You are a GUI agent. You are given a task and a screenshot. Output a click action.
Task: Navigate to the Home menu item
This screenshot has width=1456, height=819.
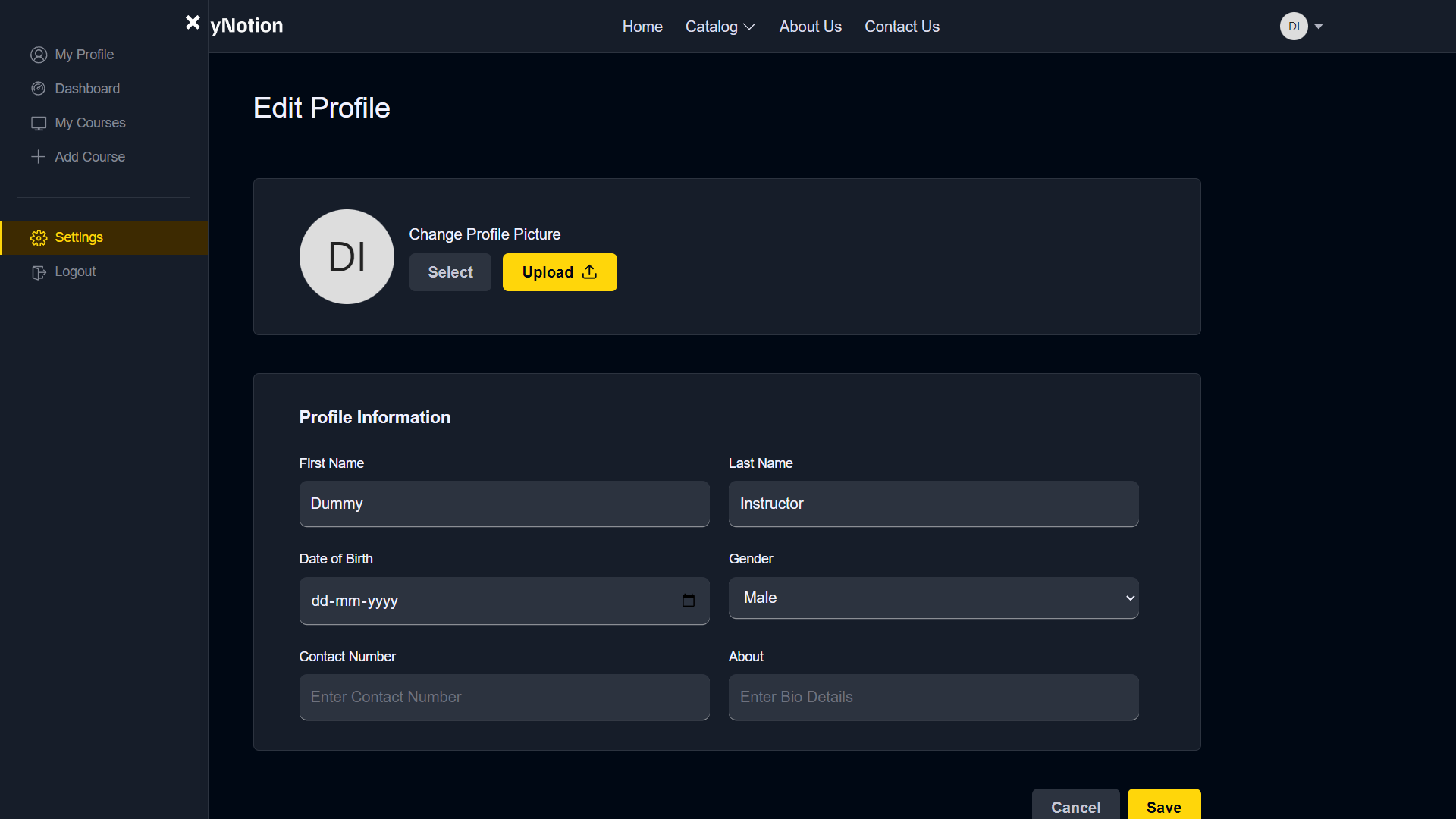click(x=642, y=26)
